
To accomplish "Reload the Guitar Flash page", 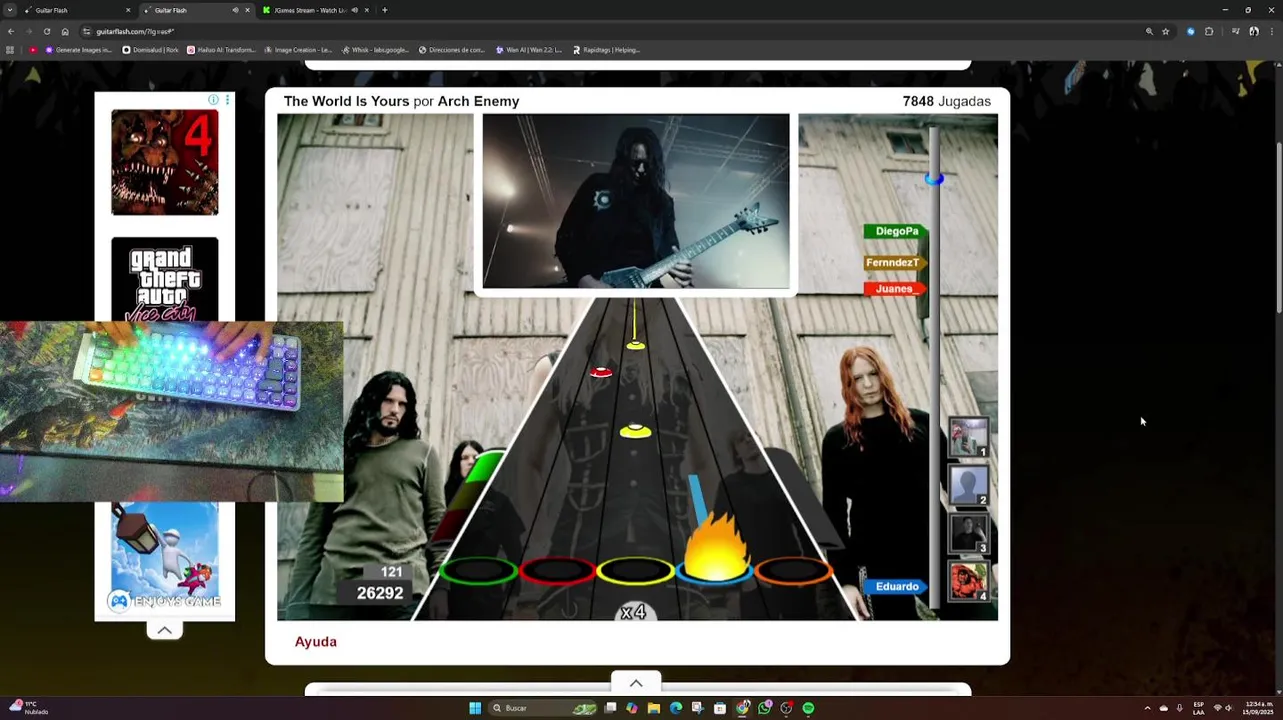I will point(46,31).
